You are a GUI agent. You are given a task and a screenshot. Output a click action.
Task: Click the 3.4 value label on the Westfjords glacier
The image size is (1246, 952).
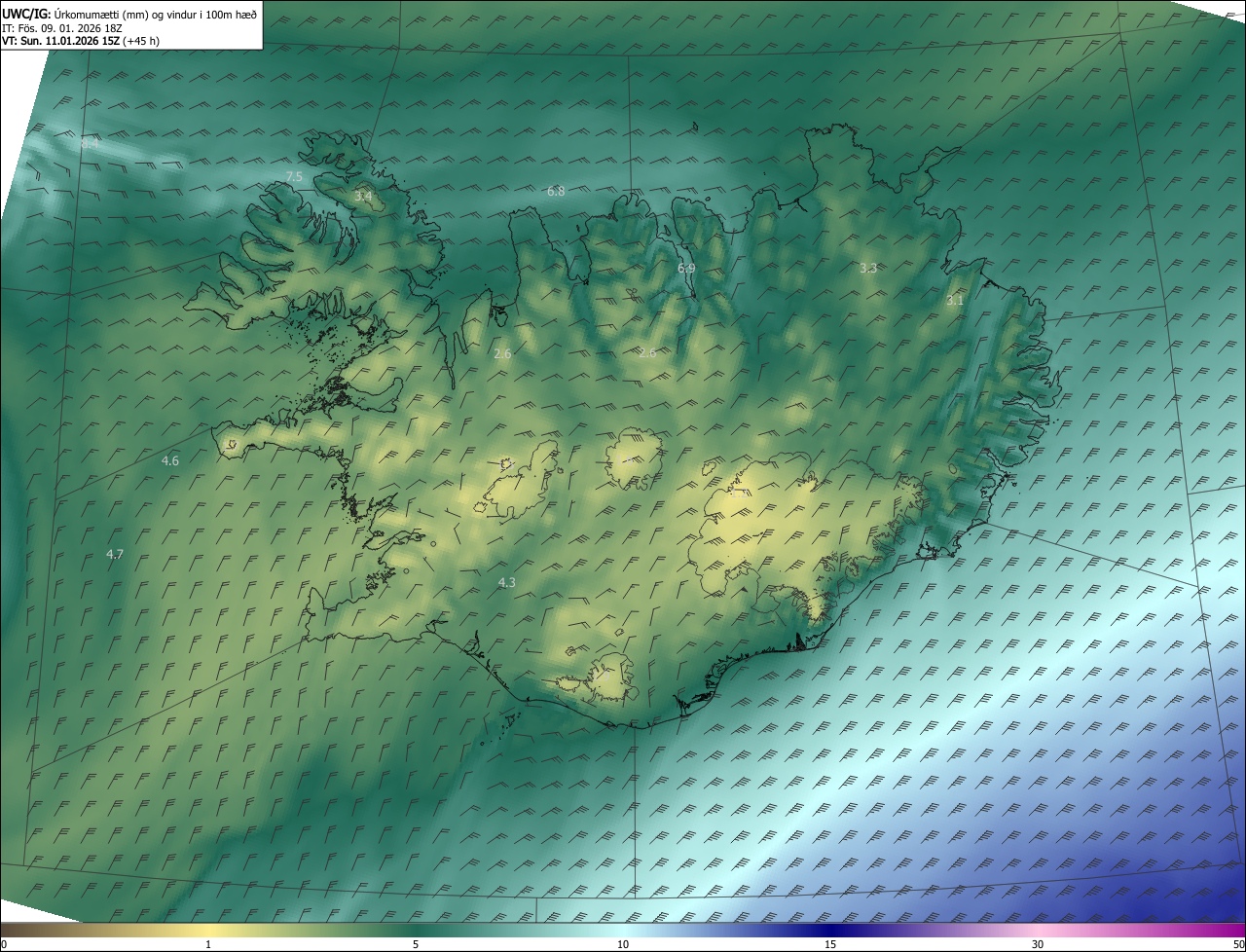click(x=363, y=197)
